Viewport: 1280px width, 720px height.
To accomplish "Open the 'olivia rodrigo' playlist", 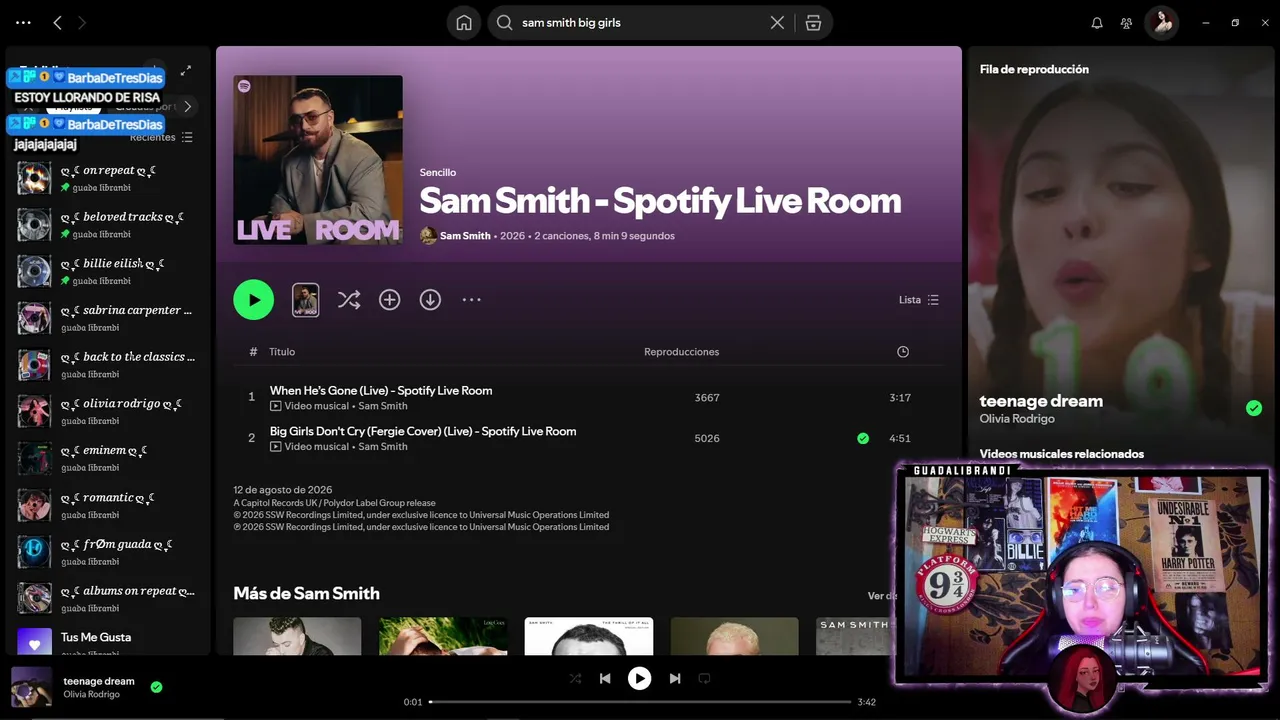I will [x=108, y=412].
